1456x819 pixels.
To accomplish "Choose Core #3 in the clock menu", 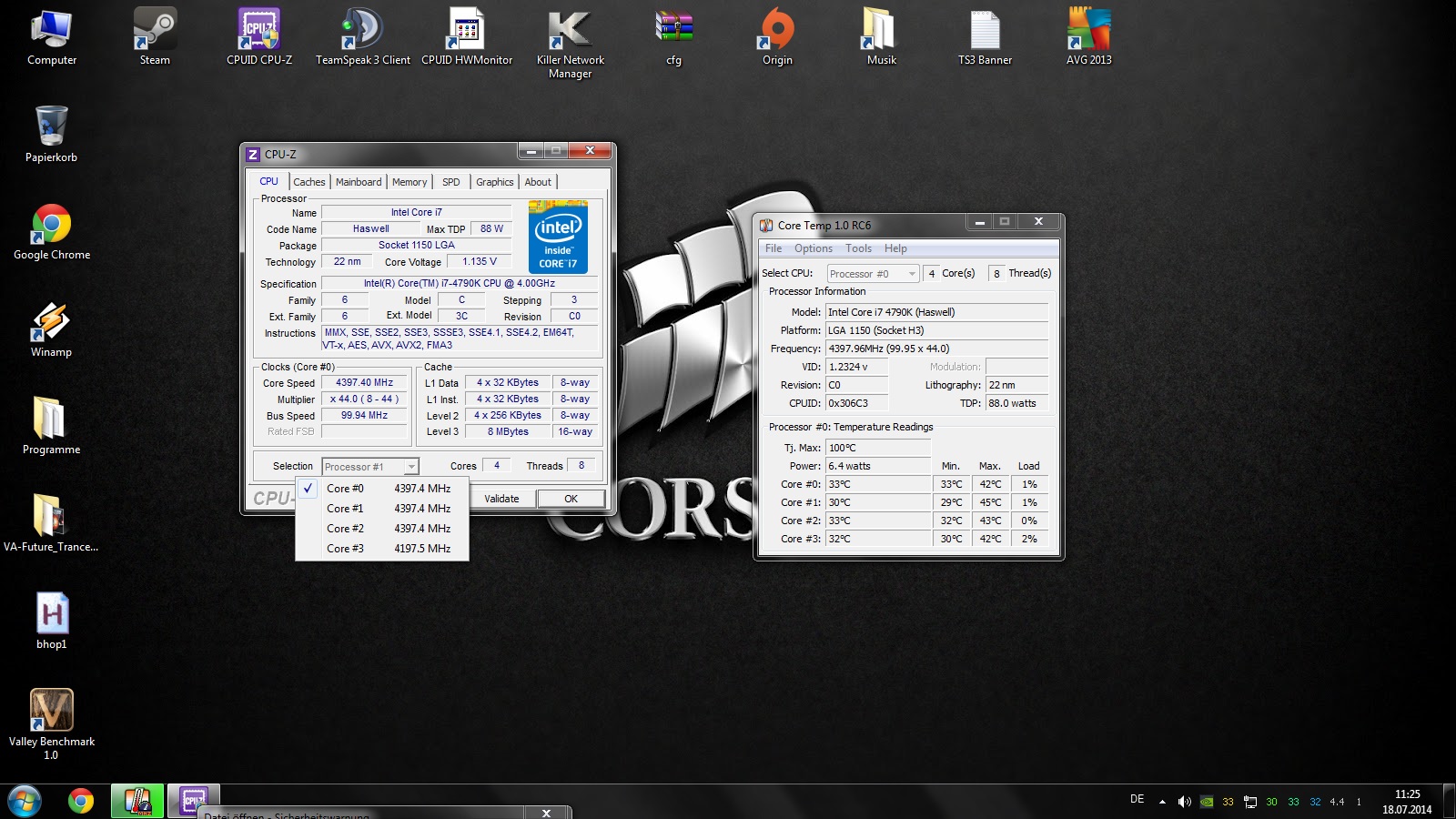I will [x=382, y=549].
